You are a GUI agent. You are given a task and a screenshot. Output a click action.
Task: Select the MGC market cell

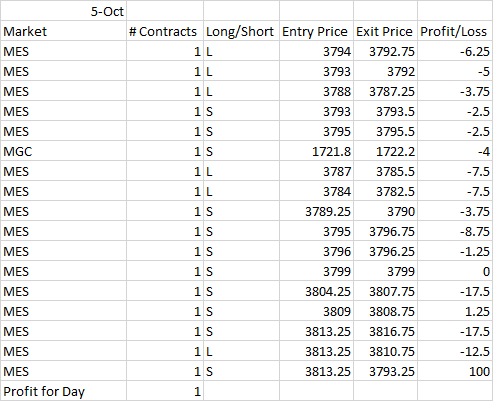click(63, 151)
